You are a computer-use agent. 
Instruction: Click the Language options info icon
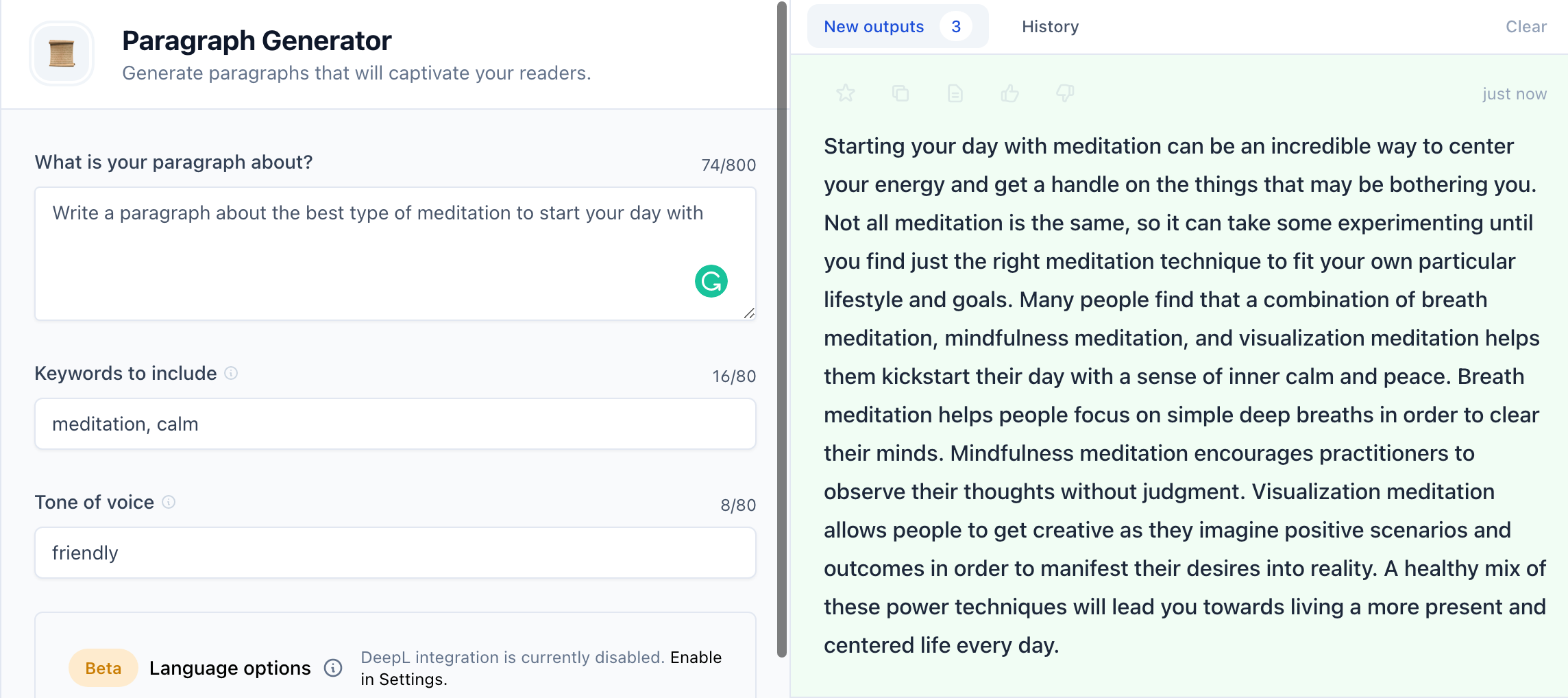point(333,668)
